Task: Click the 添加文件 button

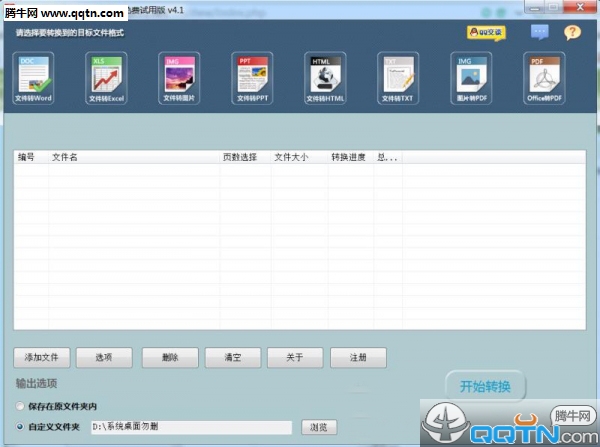Action: [48, 357]
